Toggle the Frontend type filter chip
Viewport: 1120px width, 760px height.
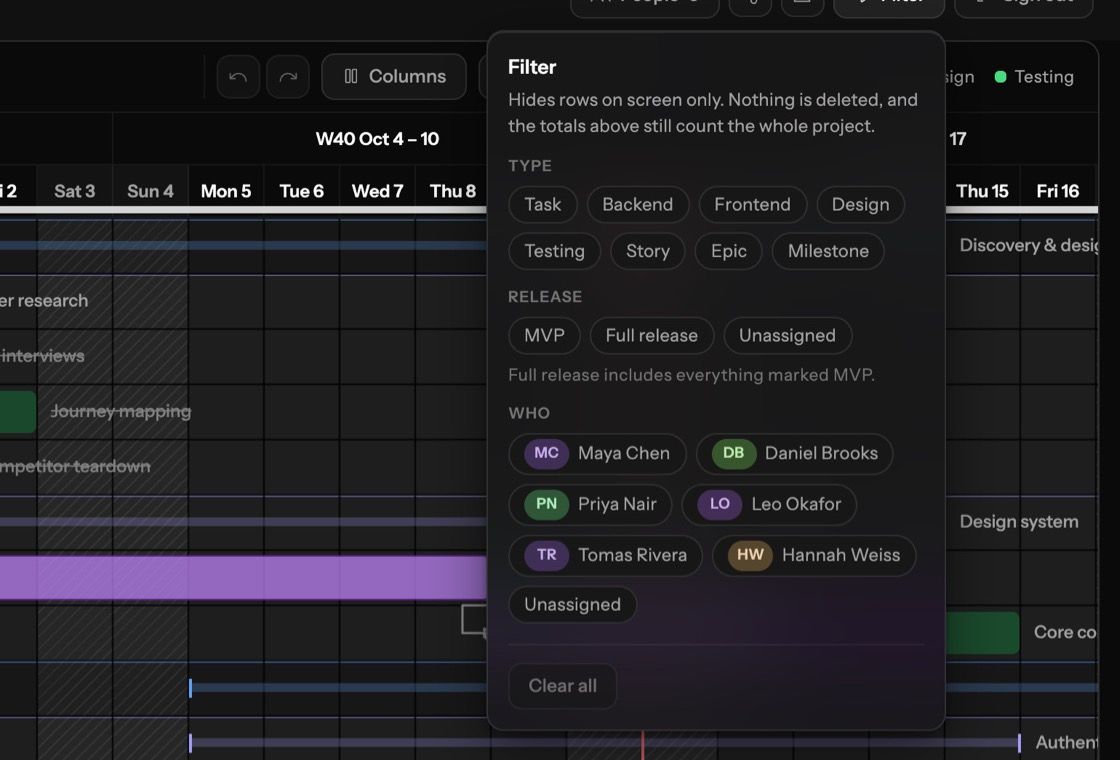[x=752, y=204]
